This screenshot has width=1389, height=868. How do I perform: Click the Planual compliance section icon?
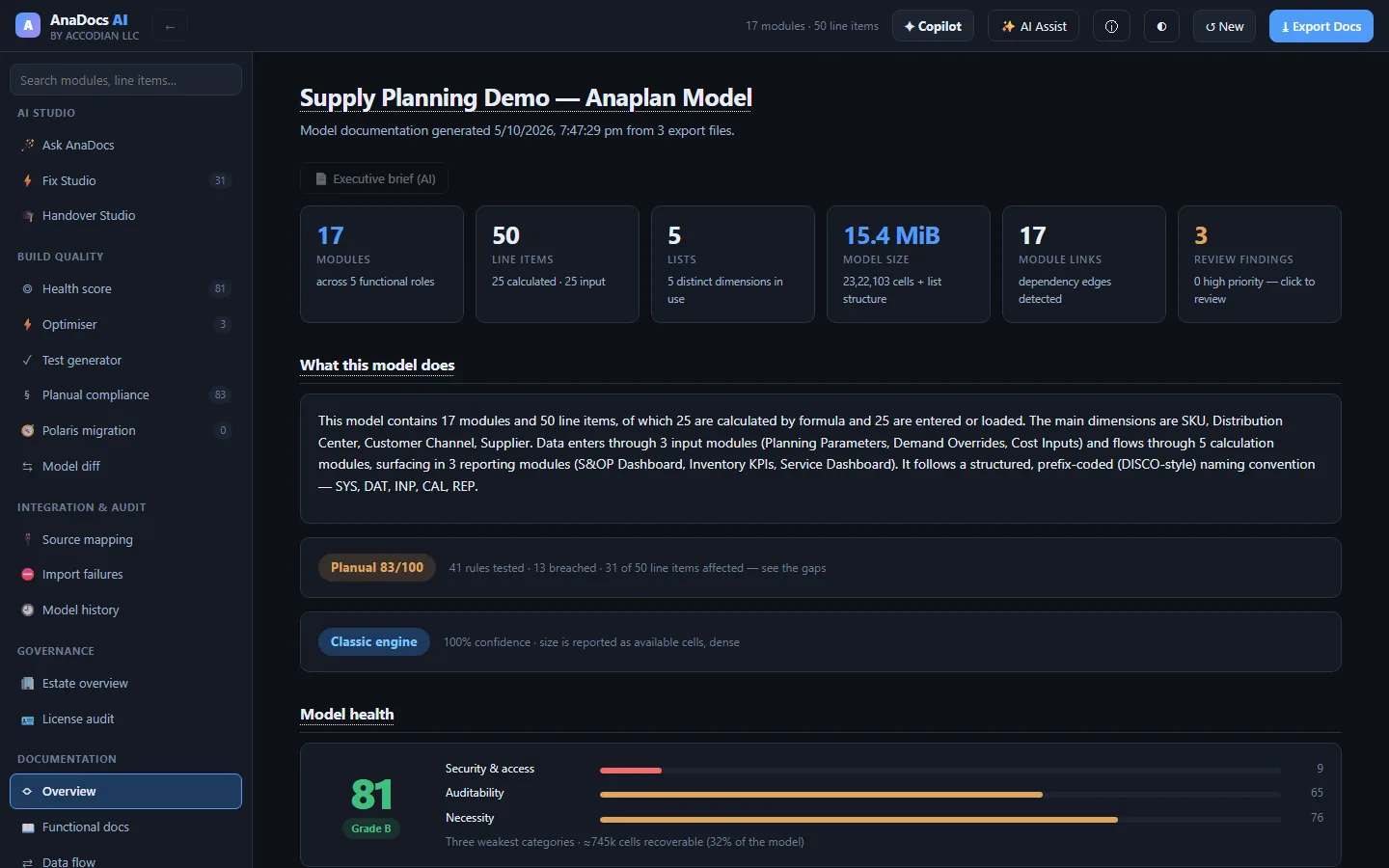pos(27,394)
